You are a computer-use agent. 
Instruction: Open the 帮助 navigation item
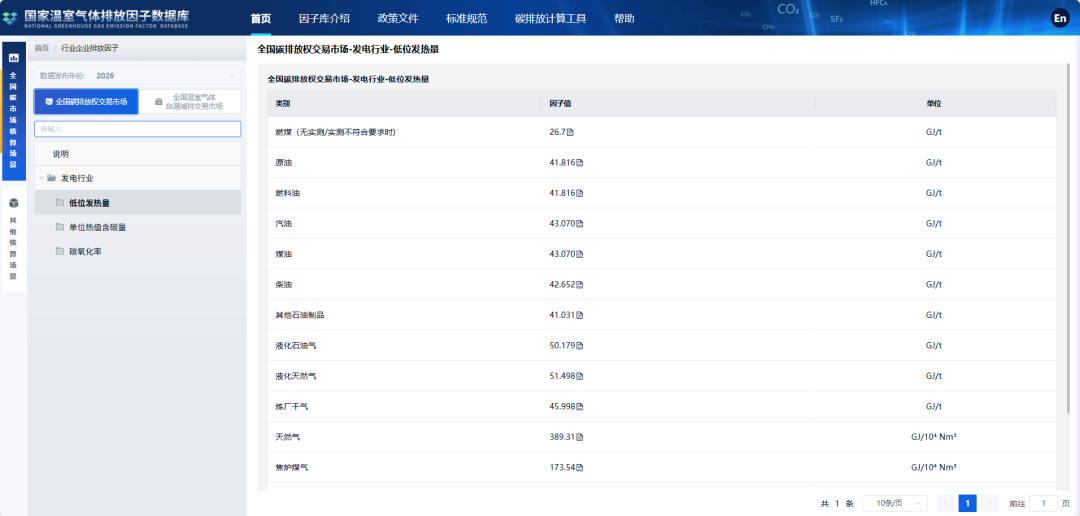point(624,19)
